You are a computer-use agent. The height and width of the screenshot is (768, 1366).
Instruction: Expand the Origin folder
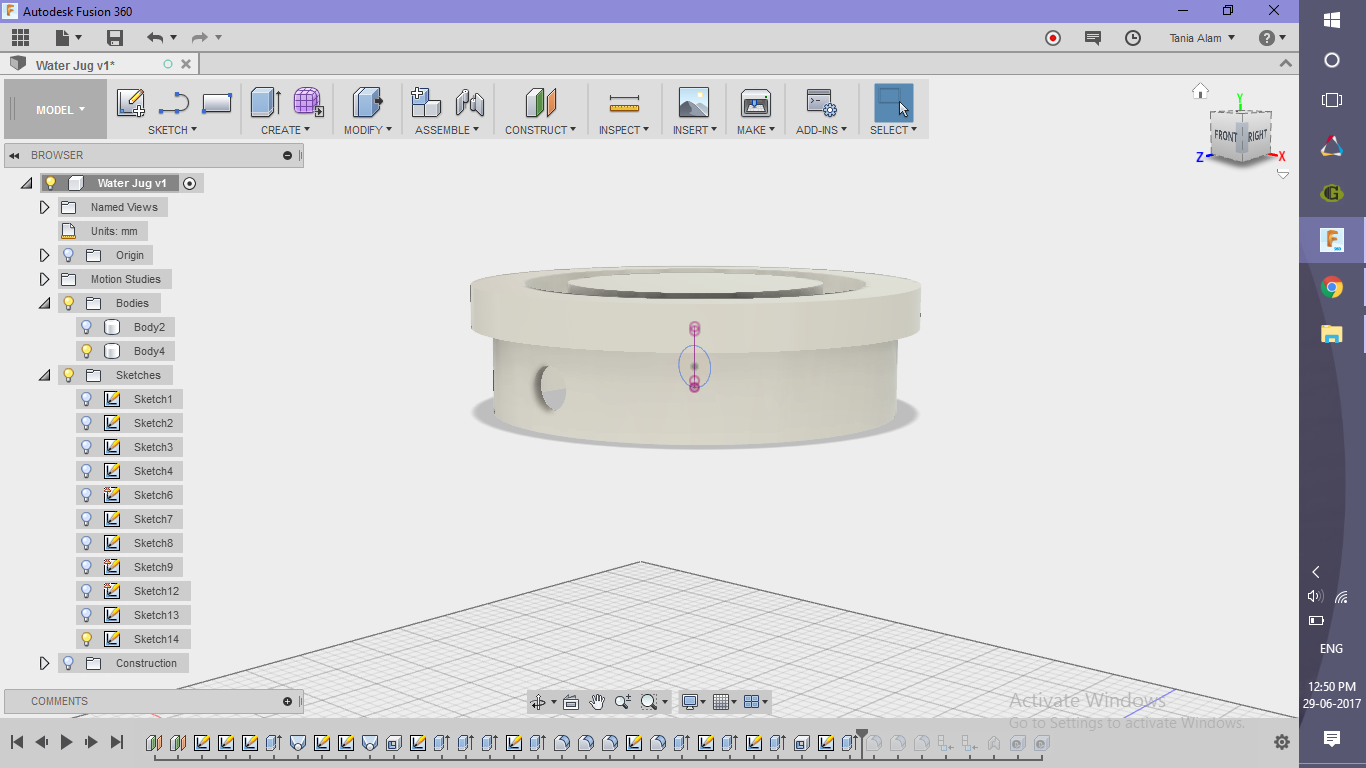(x=44, y=255)
